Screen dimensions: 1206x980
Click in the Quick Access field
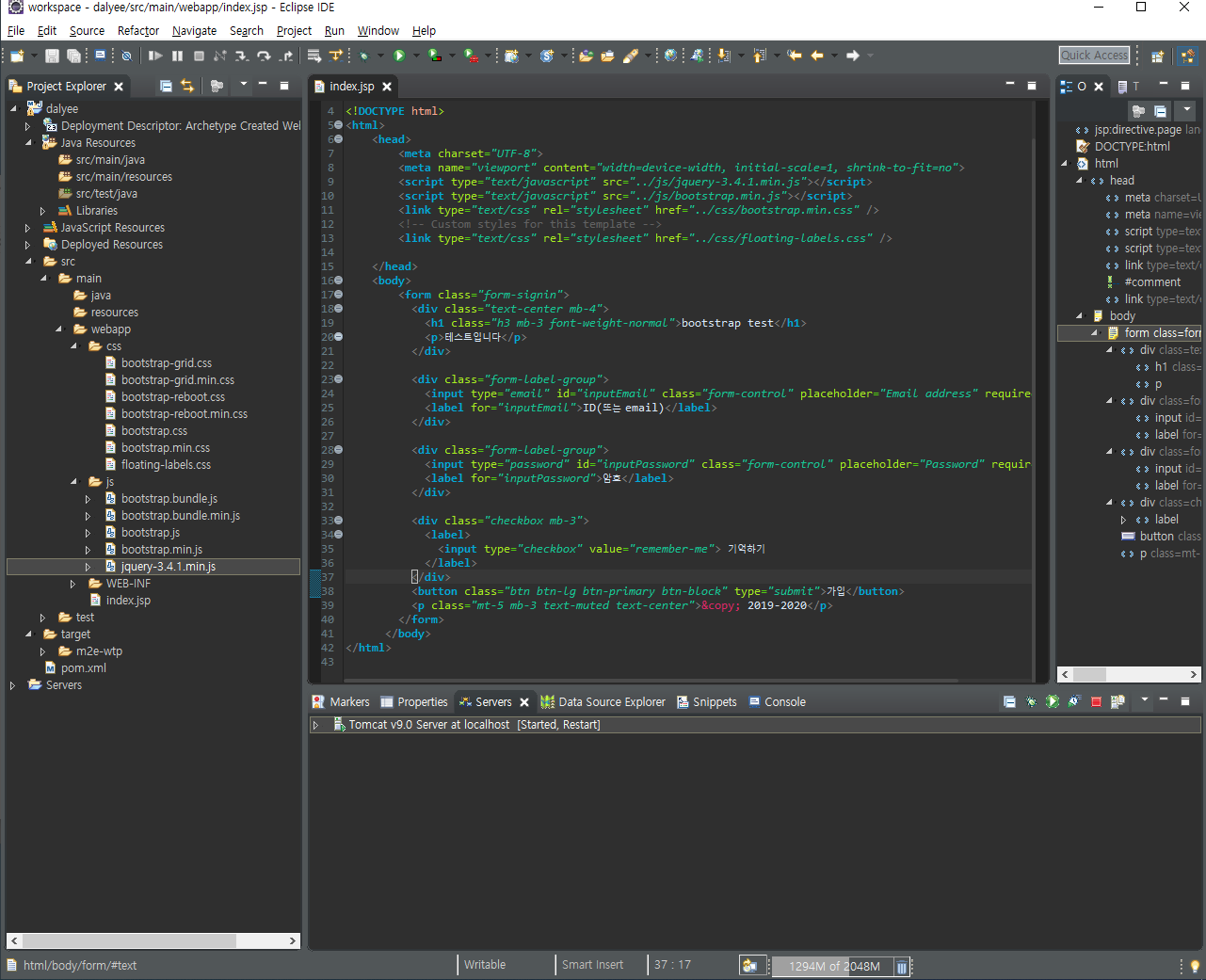pos(1094,56)
